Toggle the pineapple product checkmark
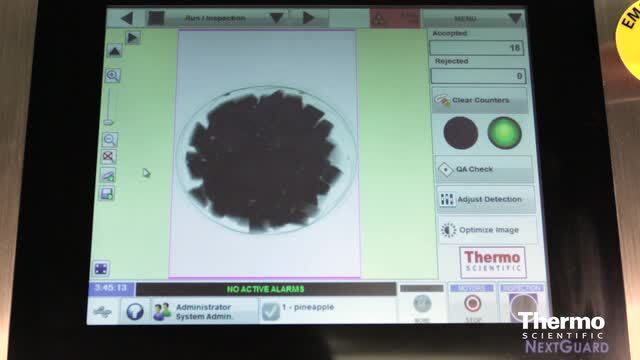The height and width of the screenshot is (360, 640). coord(270,312)
